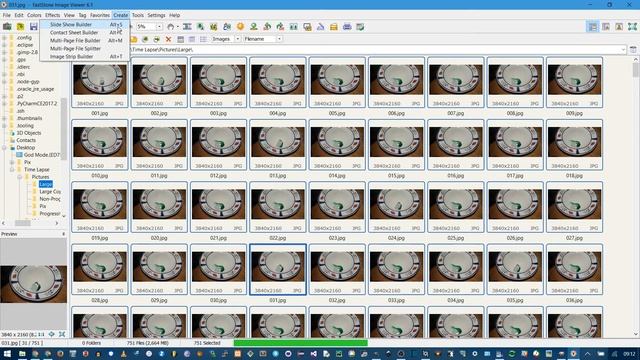The width and height of the screenshot is (640, 360).
Task: Click the taskbar clock showing 09:12
Action: [629, 353]
